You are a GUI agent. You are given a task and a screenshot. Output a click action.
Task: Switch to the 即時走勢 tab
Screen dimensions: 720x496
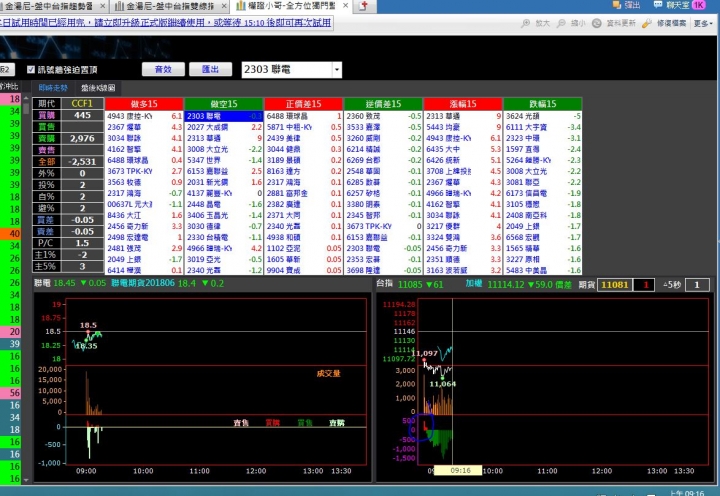point(53,88)
